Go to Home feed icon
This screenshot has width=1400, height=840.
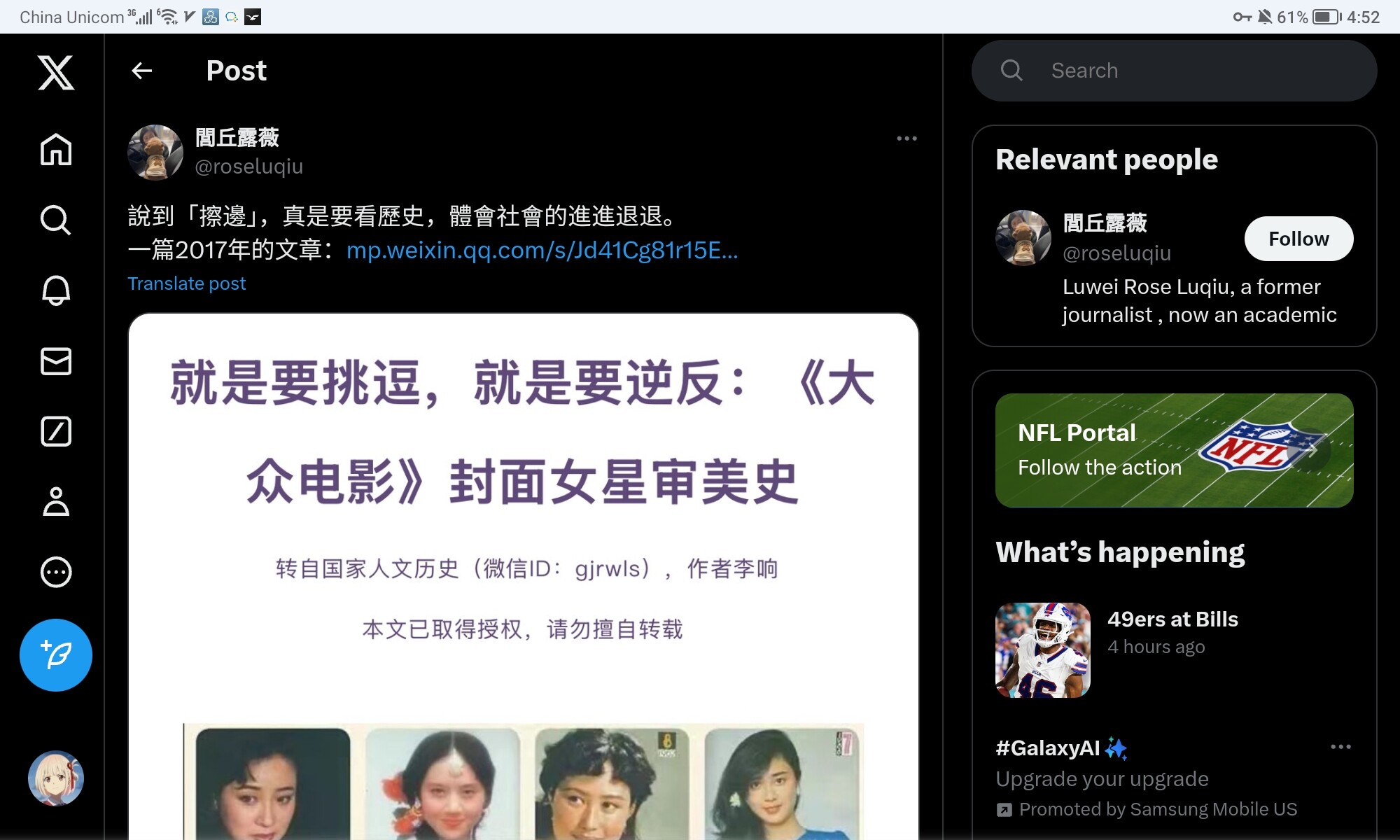click(x=56, y=149)
